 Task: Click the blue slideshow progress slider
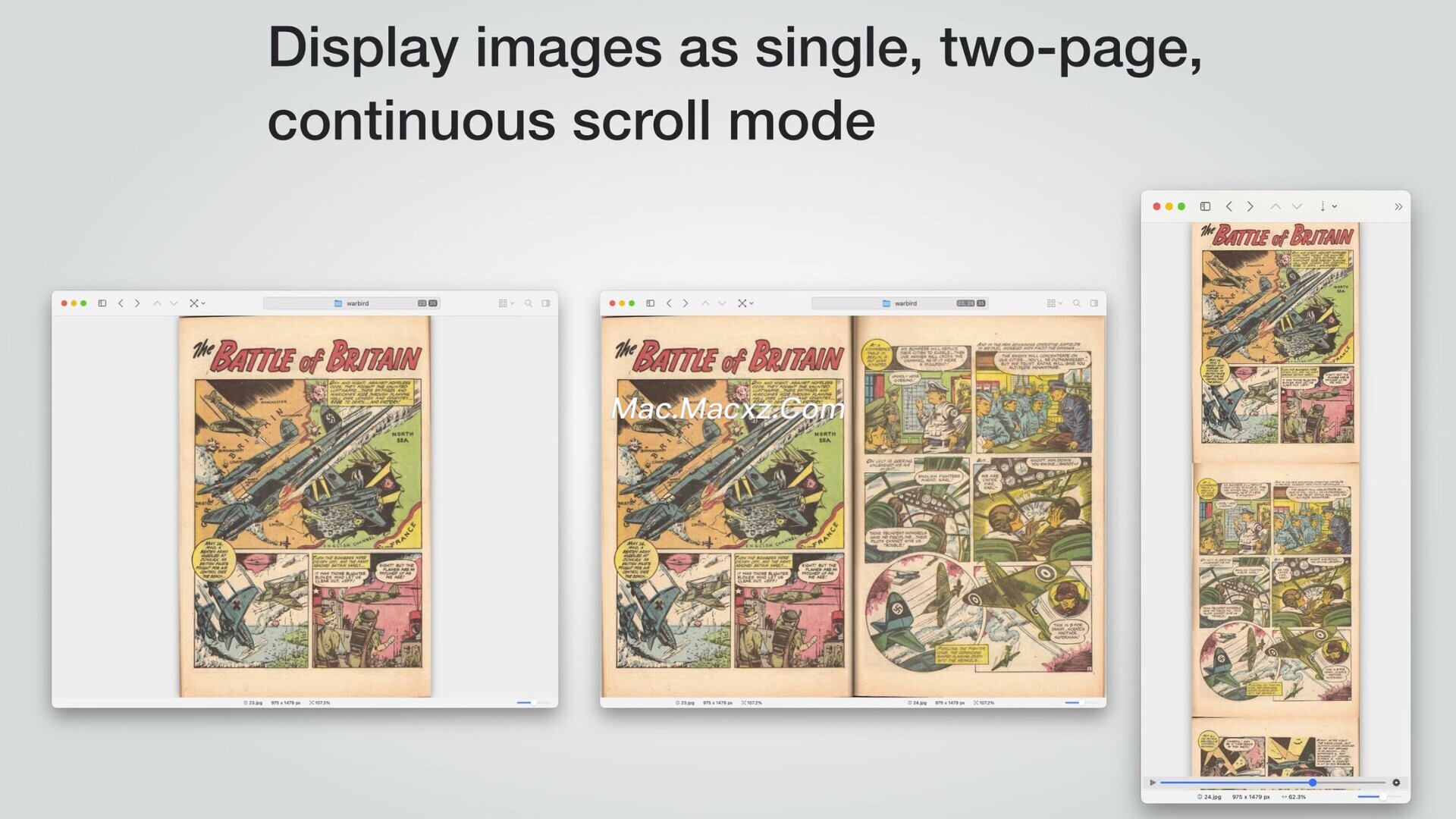1272,783
